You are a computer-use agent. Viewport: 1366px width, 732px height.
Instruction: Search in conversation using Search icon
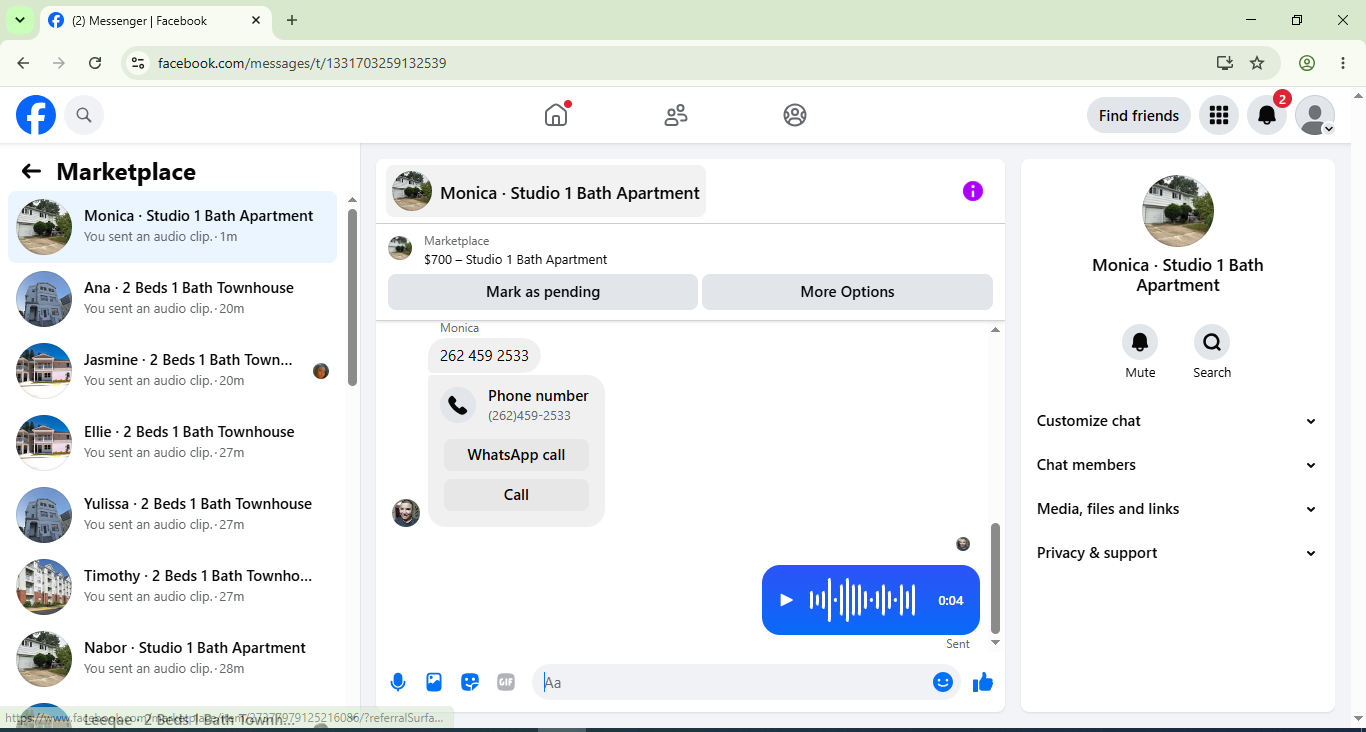[1212, 342]
